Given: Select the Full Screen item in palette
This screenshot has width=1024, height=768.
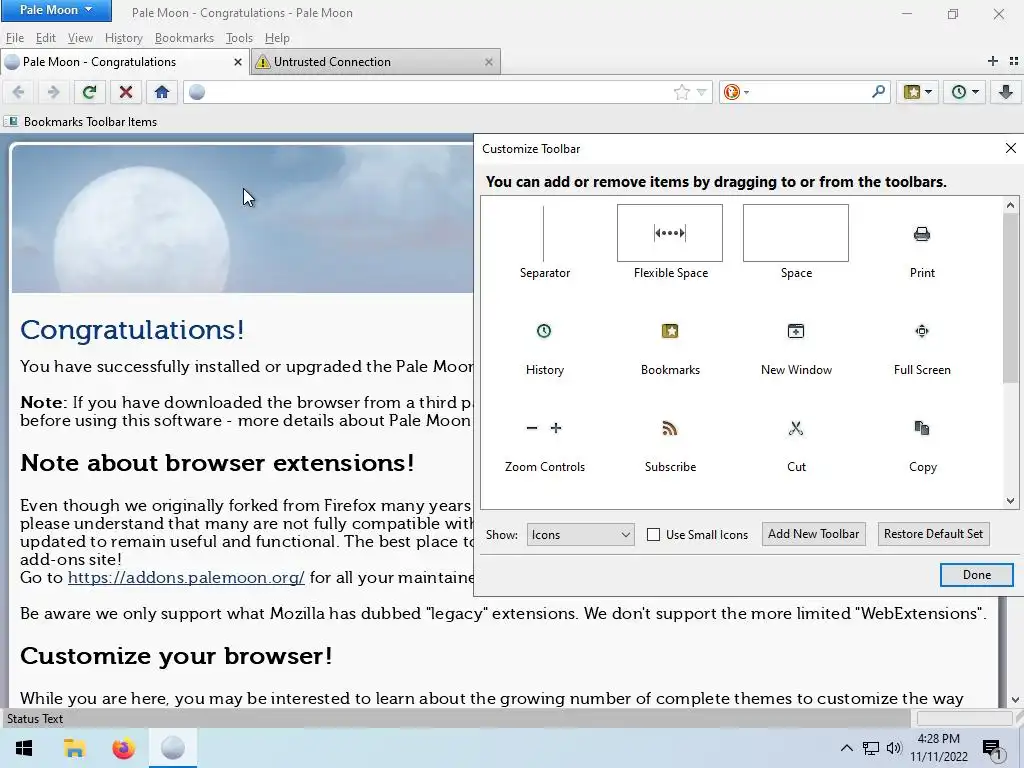Looking at the screenshot, I should click(922, 349).
